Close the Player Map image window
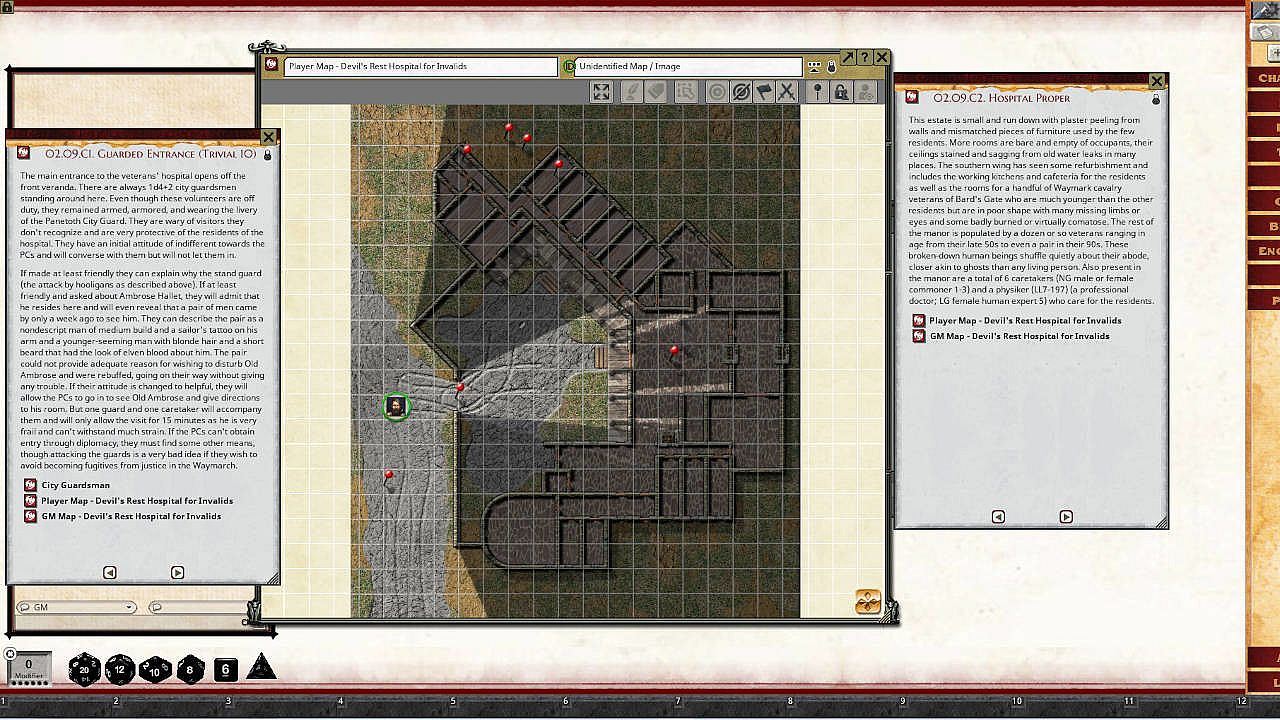This screenshot has height=720, width=1280. 882,58
